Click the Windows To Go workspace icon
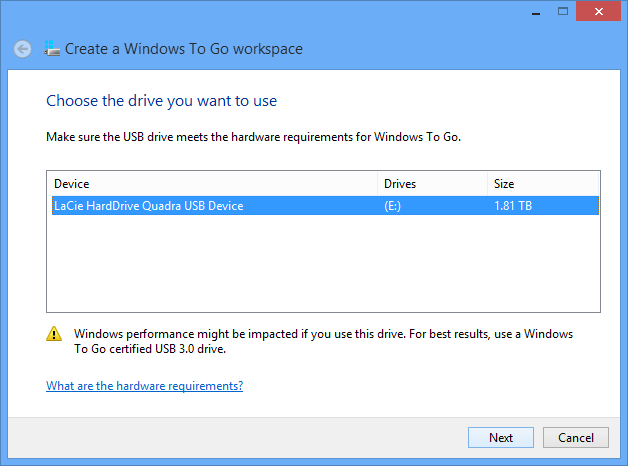 [x=52, y=48]
